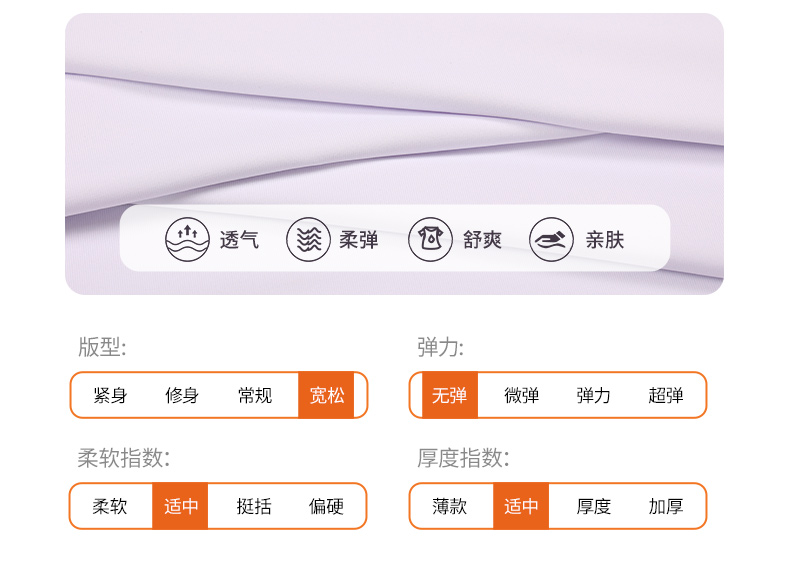The height and width of the screenshot is (575, 790).
Task: Select 紧身 fit option
Action: point(110,395)
